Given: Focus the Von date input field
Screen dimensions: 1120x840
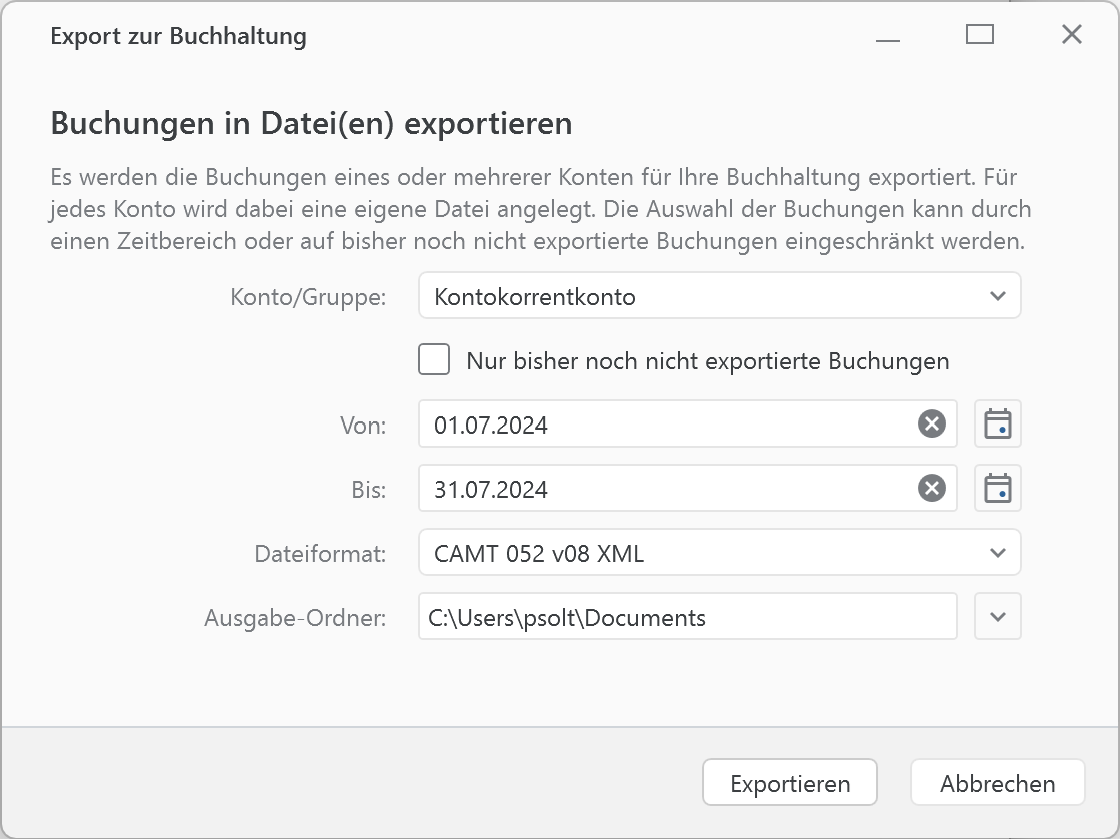Looking at the screenshot, I should [x=650, y=424].
